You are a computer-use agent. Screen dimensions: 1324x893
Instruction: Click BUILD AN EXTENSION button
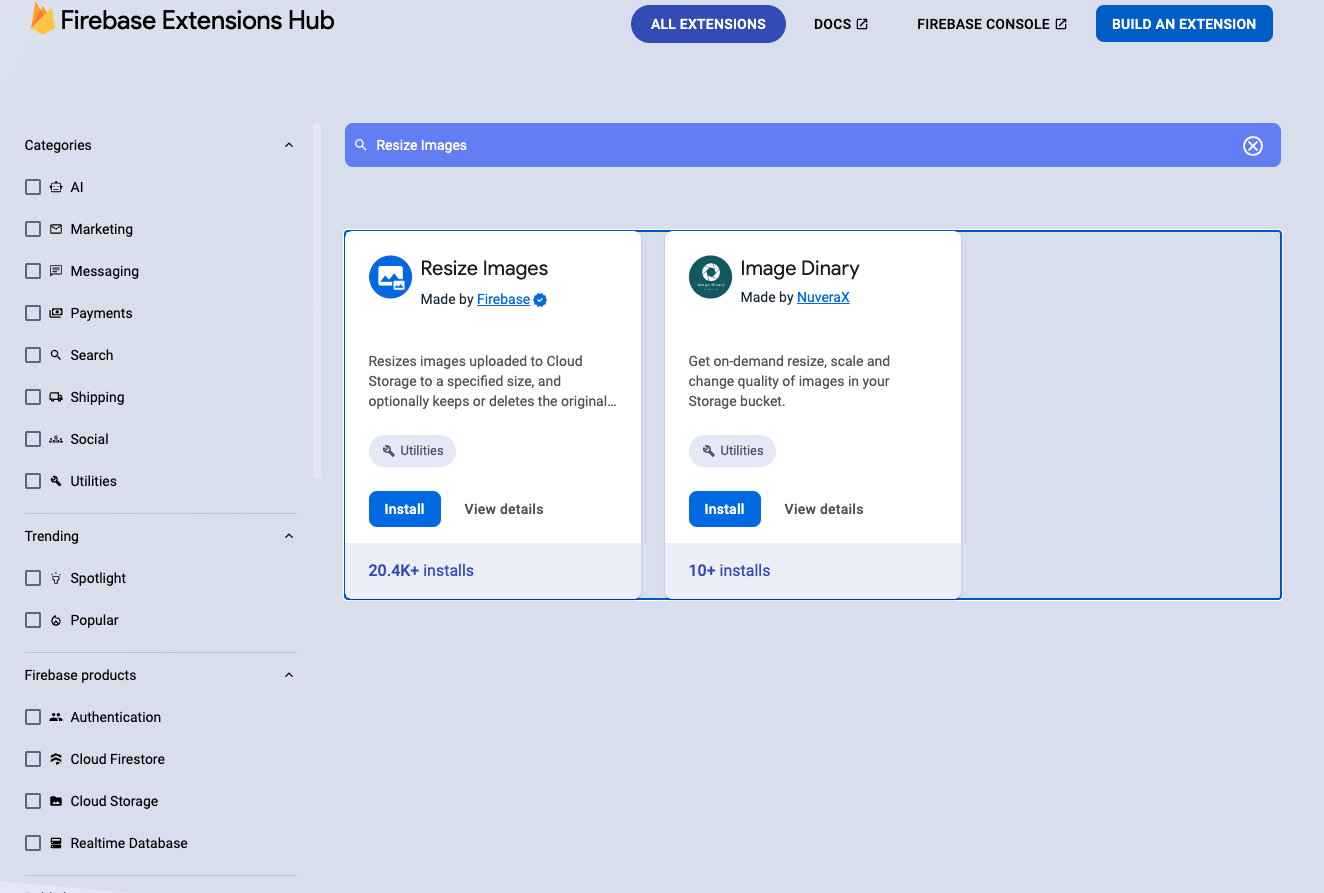point(1184,24)
